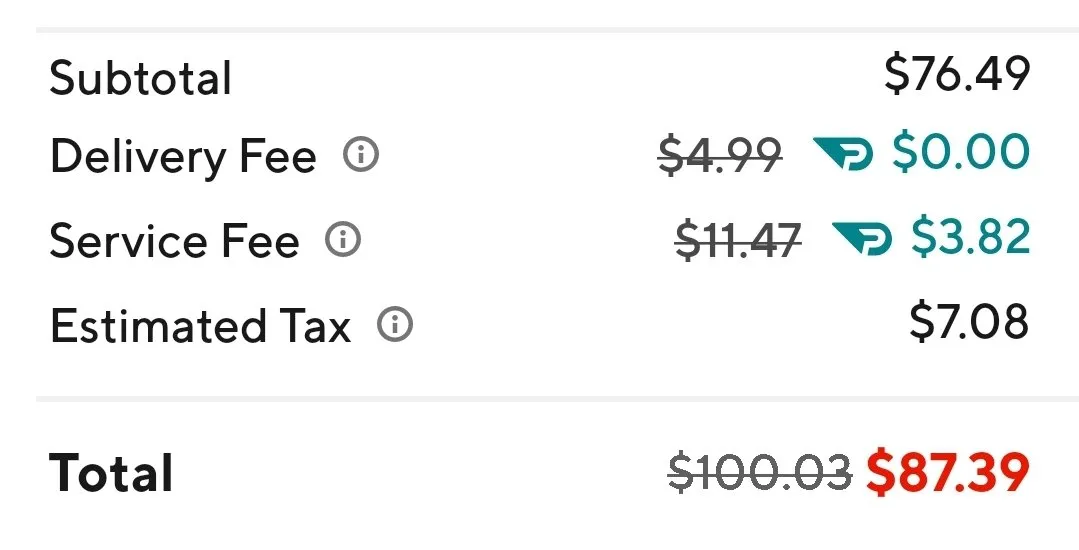
Task: Click the Delivery Fee info icon
Action: point(361,155)
